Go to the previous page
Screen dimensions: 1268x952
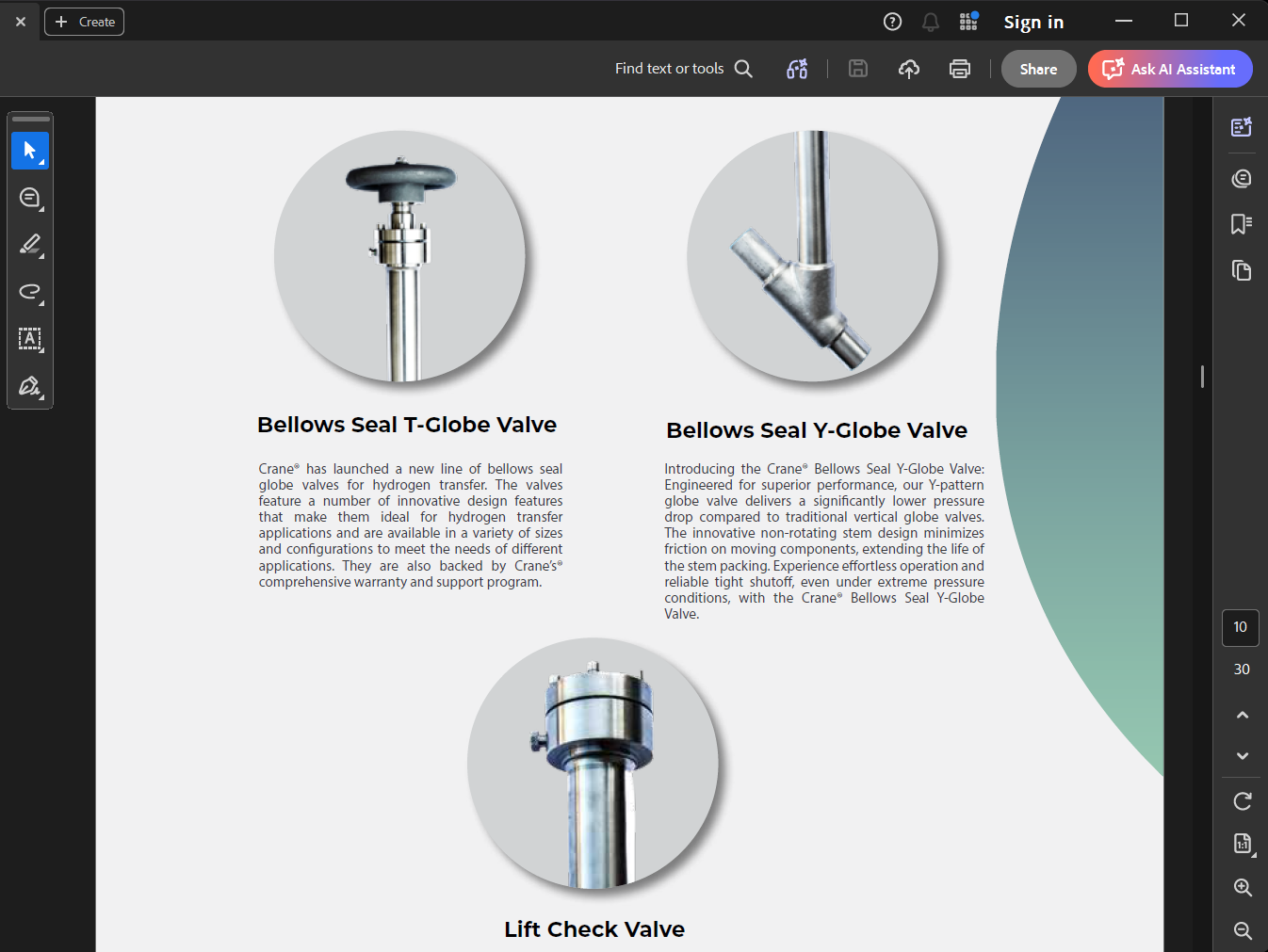(x=1243, y=716)
